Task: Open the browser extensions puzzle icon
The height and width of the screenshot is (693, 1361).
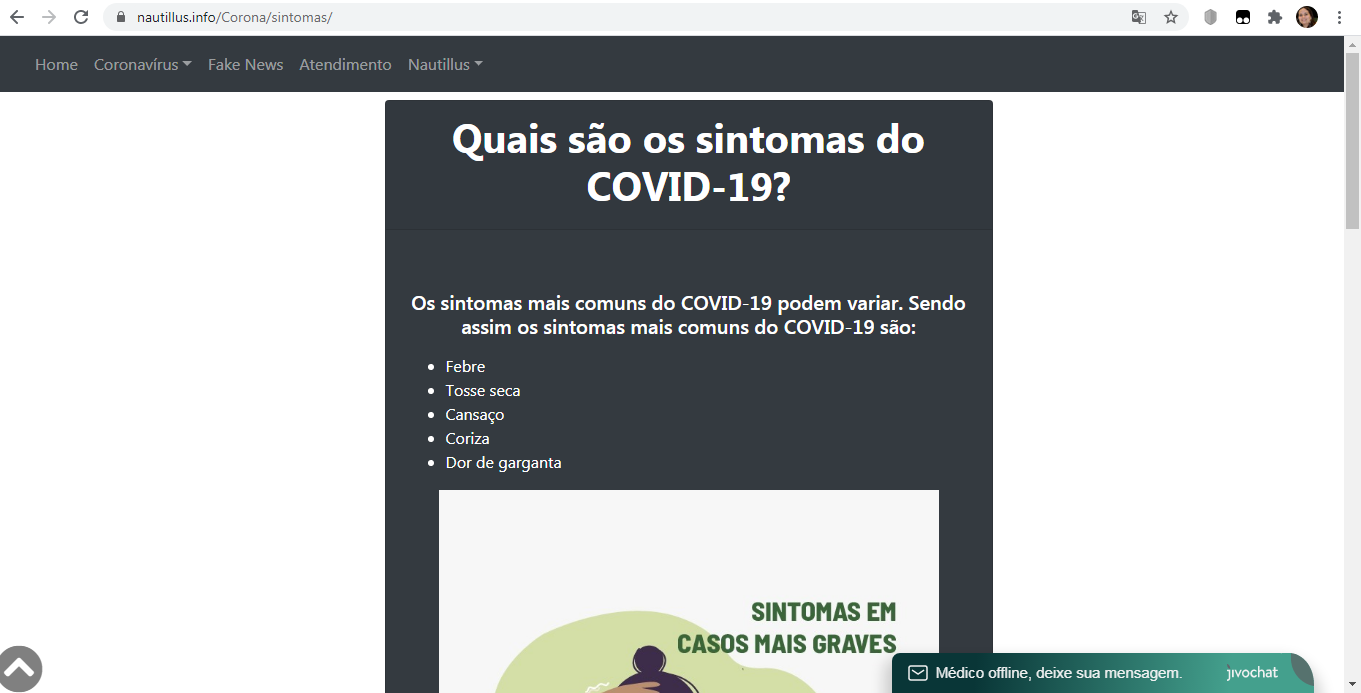Action: coord(1274,17)
